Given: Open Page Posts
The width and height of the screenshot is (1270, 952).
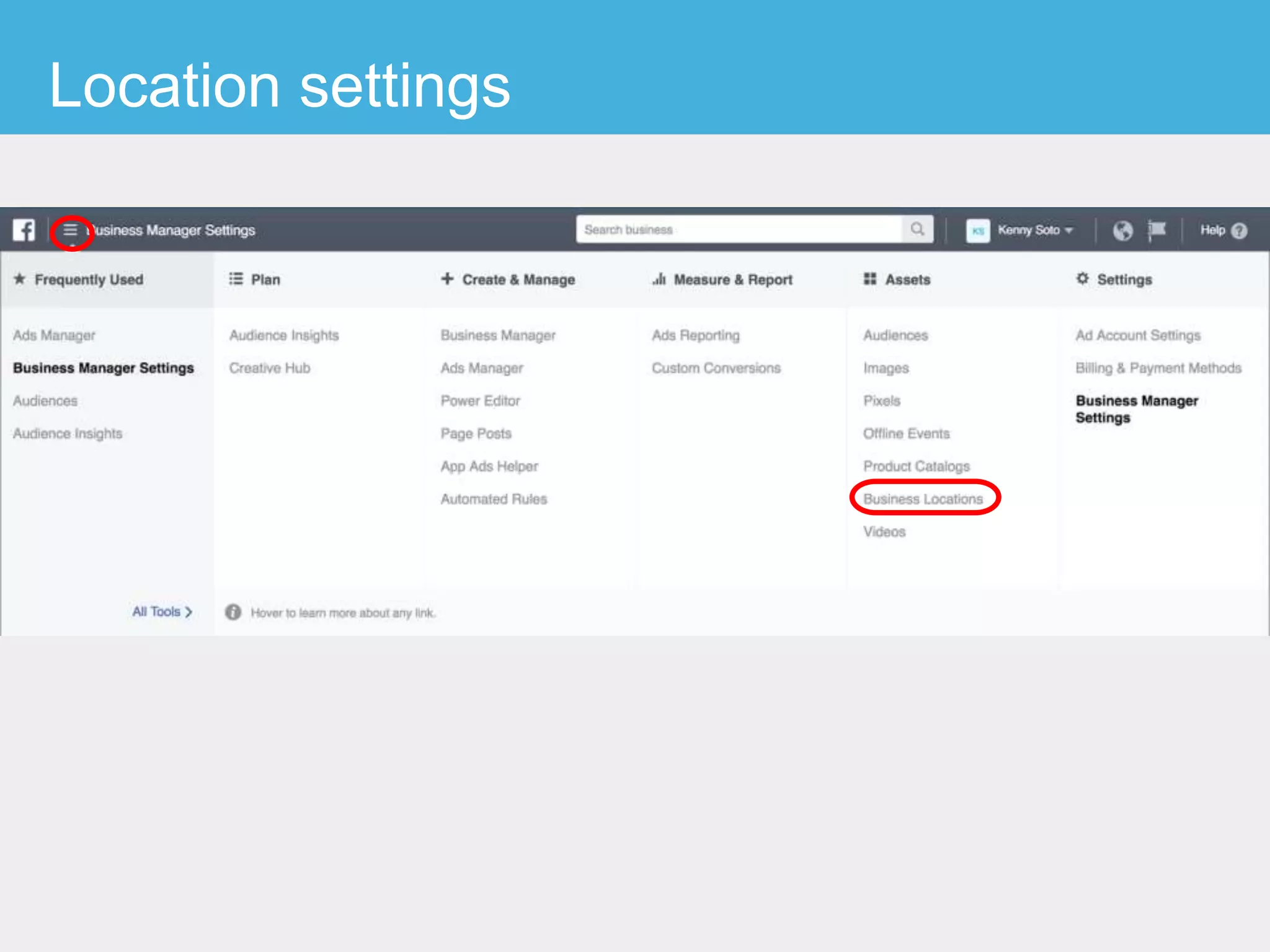Looking at the screenshot, I should (x=476, y=434).
